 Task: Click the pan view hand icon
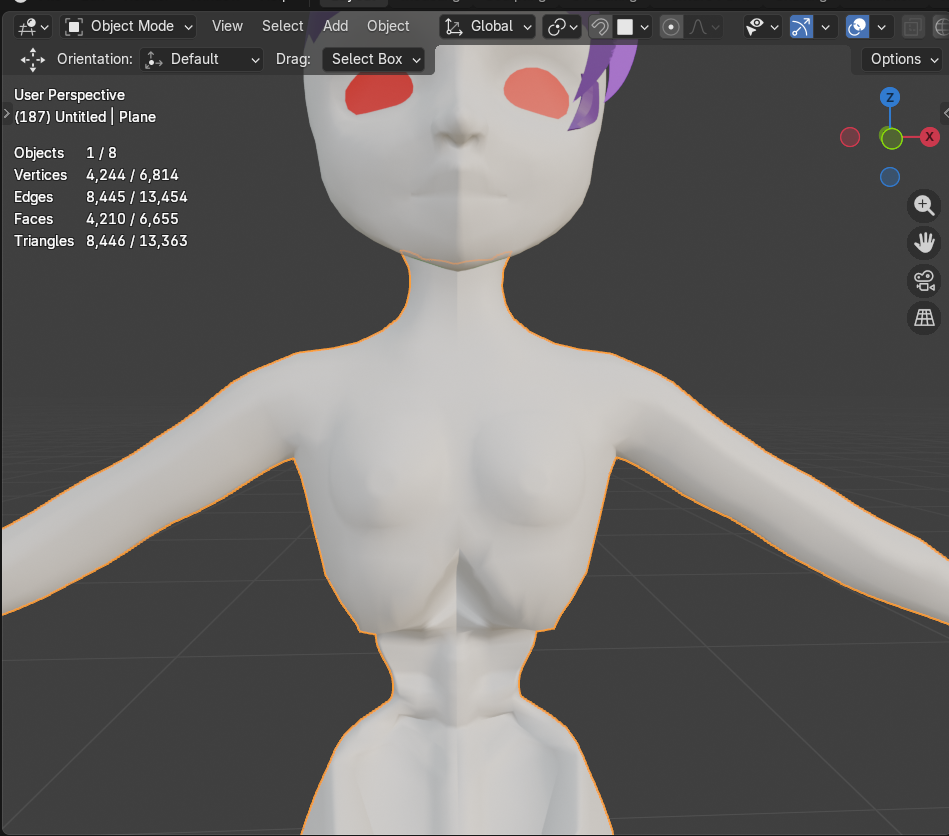click(924, 243)
